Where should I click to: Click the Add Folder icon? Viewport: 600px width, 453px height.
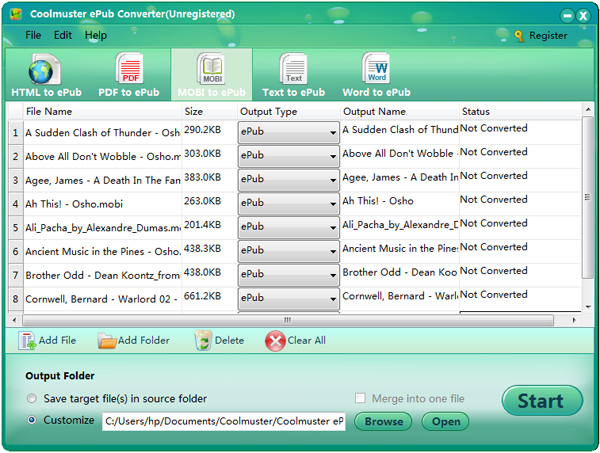(x=107, y=341)
